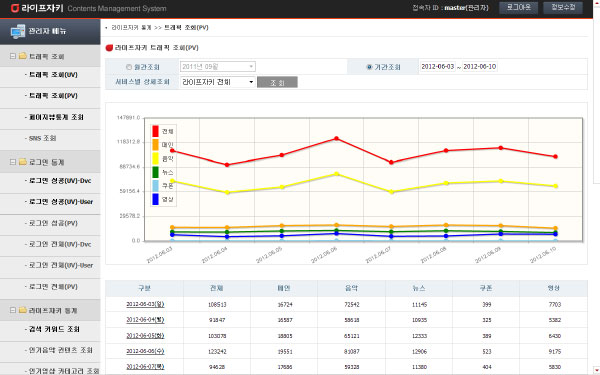Open the 2011년 09월 month dropdown

point(218,67)
